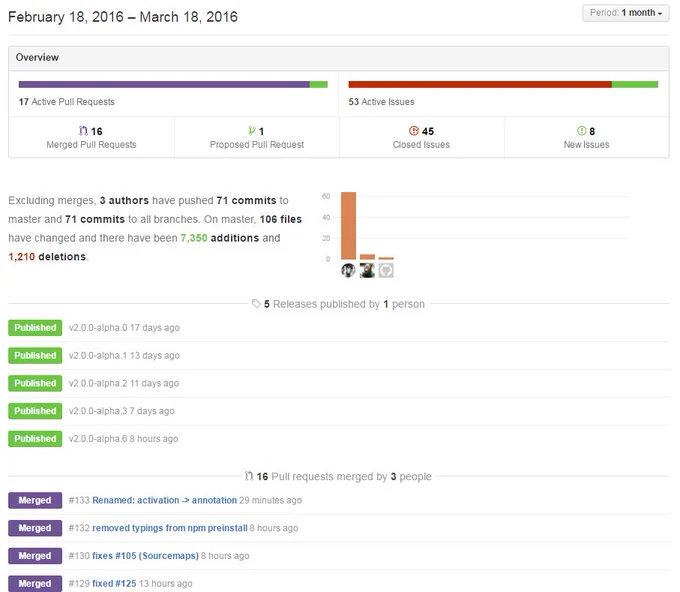The width and height of the screenshot is (680, 592).
Task: Click the first contributor avatar under the tallest bar
Action: click(x=348, y=270)
